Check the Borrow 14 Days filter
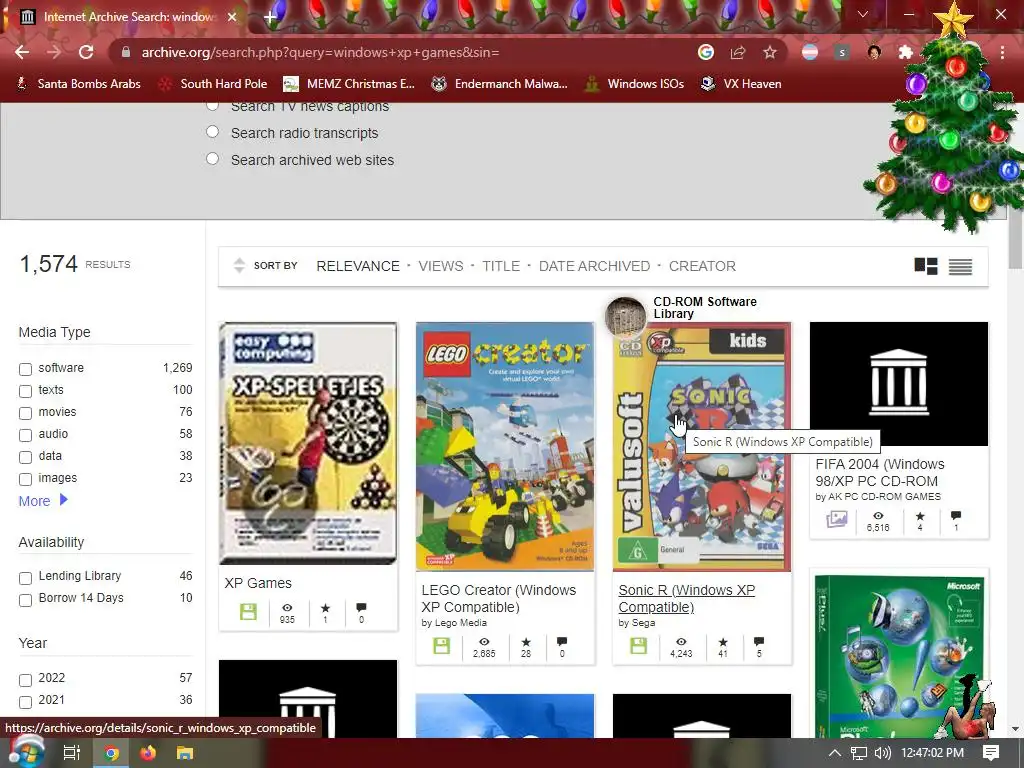 tap(25, 600)
